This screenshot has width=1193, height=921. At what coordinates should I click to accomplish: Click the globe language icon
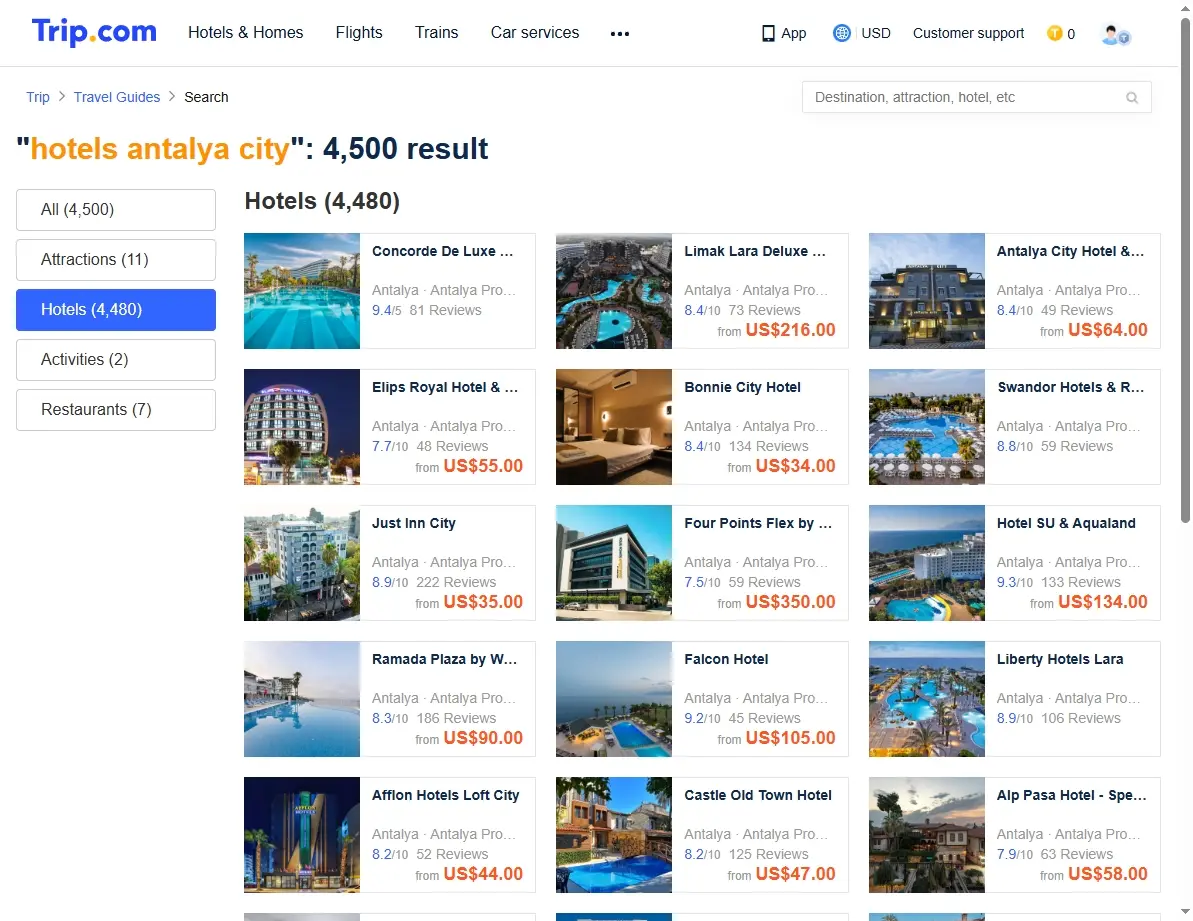pyautogui.click(x=841, y=33)
